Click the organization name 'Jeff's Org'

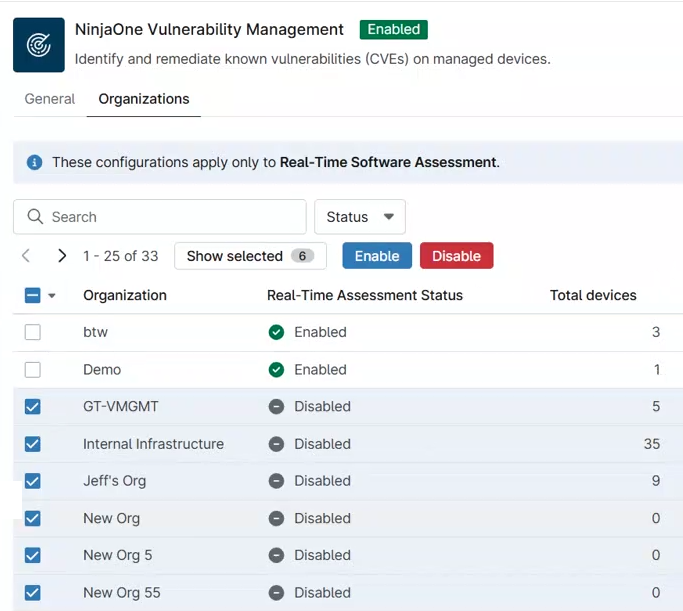click(x=115, y=481)
